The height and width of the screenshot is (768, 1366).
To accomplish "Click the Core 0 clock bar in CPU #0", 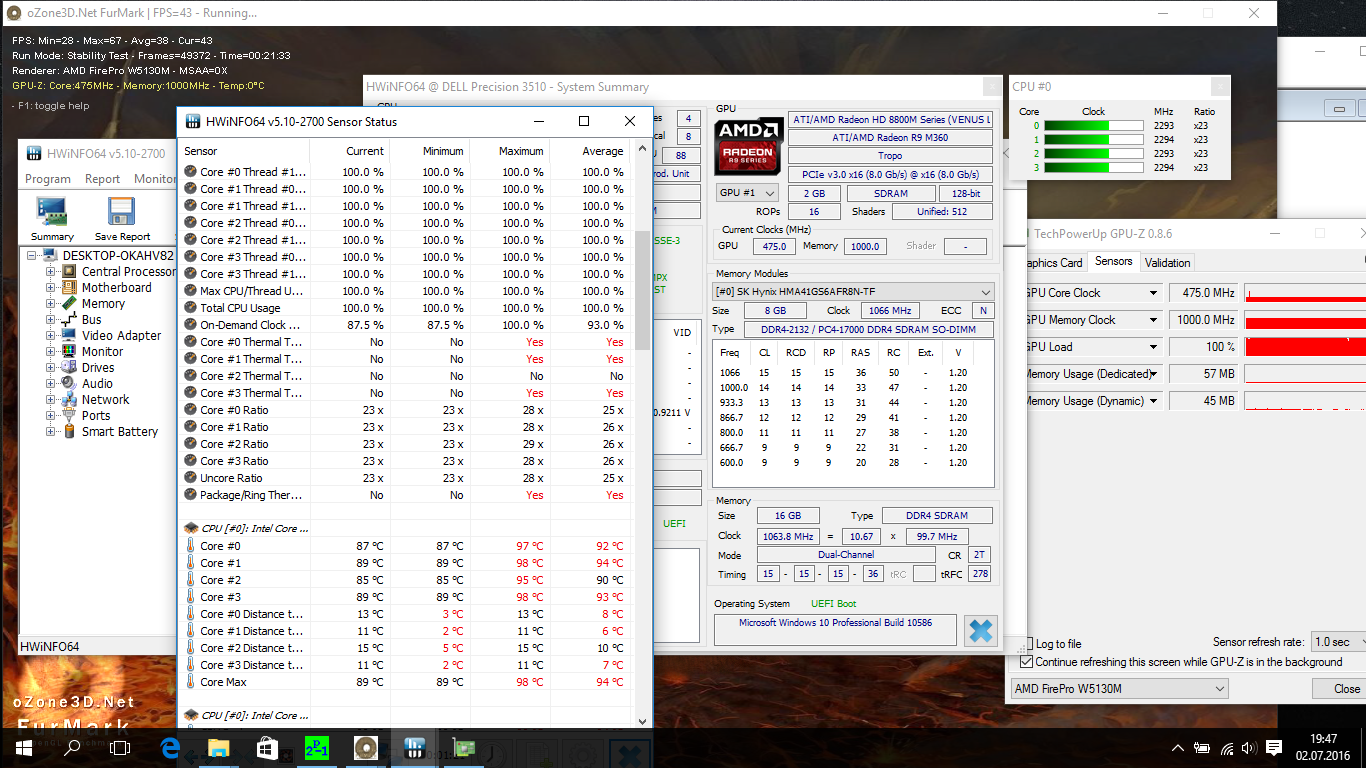I will pos(1094,126).
